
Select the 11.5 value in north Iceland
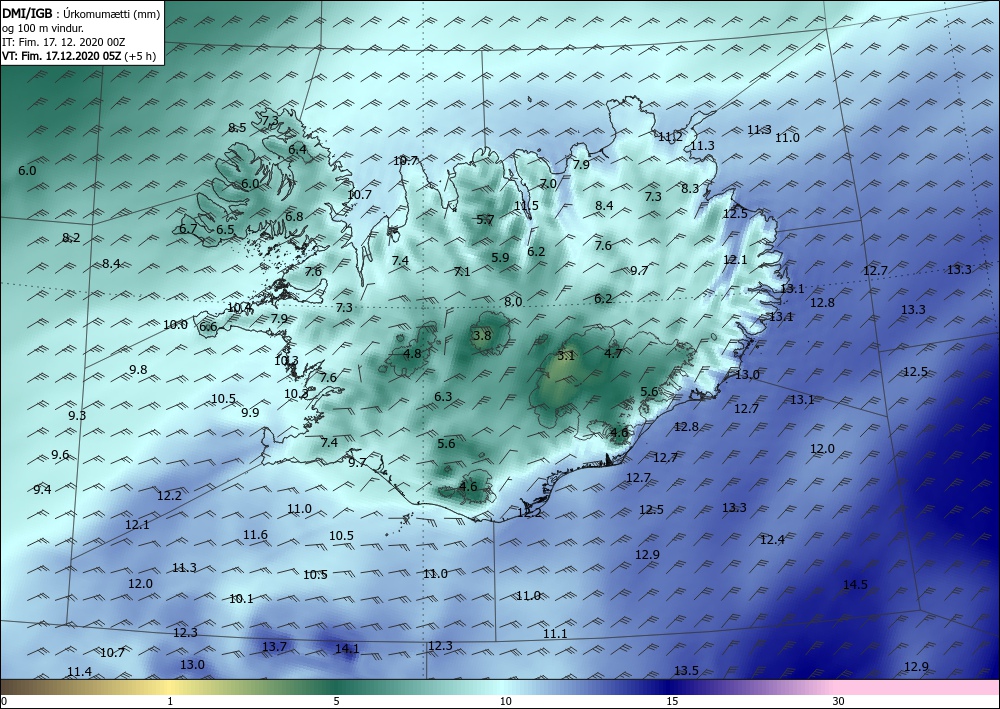click(x=526, y=205)
